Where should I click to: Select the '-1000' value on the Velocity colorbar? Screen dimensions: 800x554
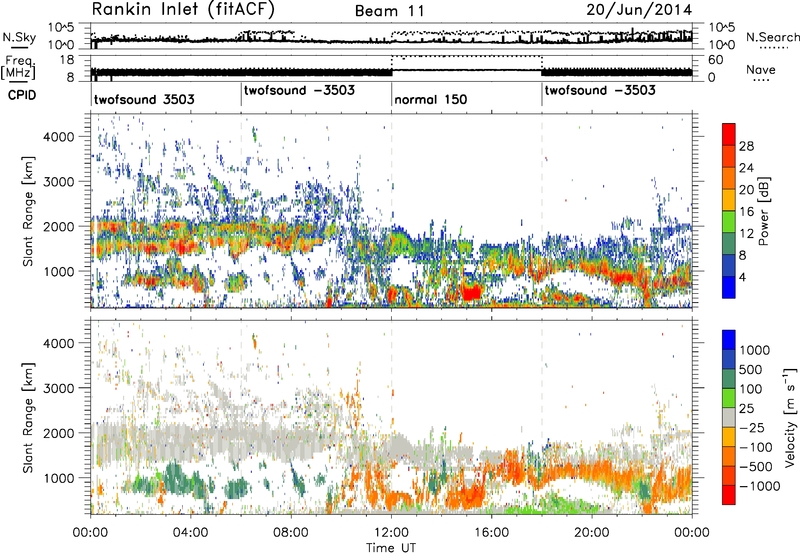point(760,486)
